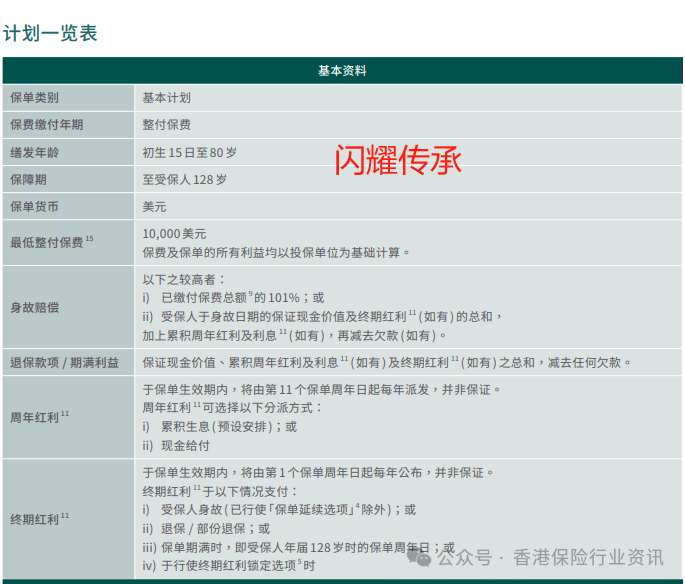Click the 保障期 row label
685x584 pixels.
tap(28, 180)
